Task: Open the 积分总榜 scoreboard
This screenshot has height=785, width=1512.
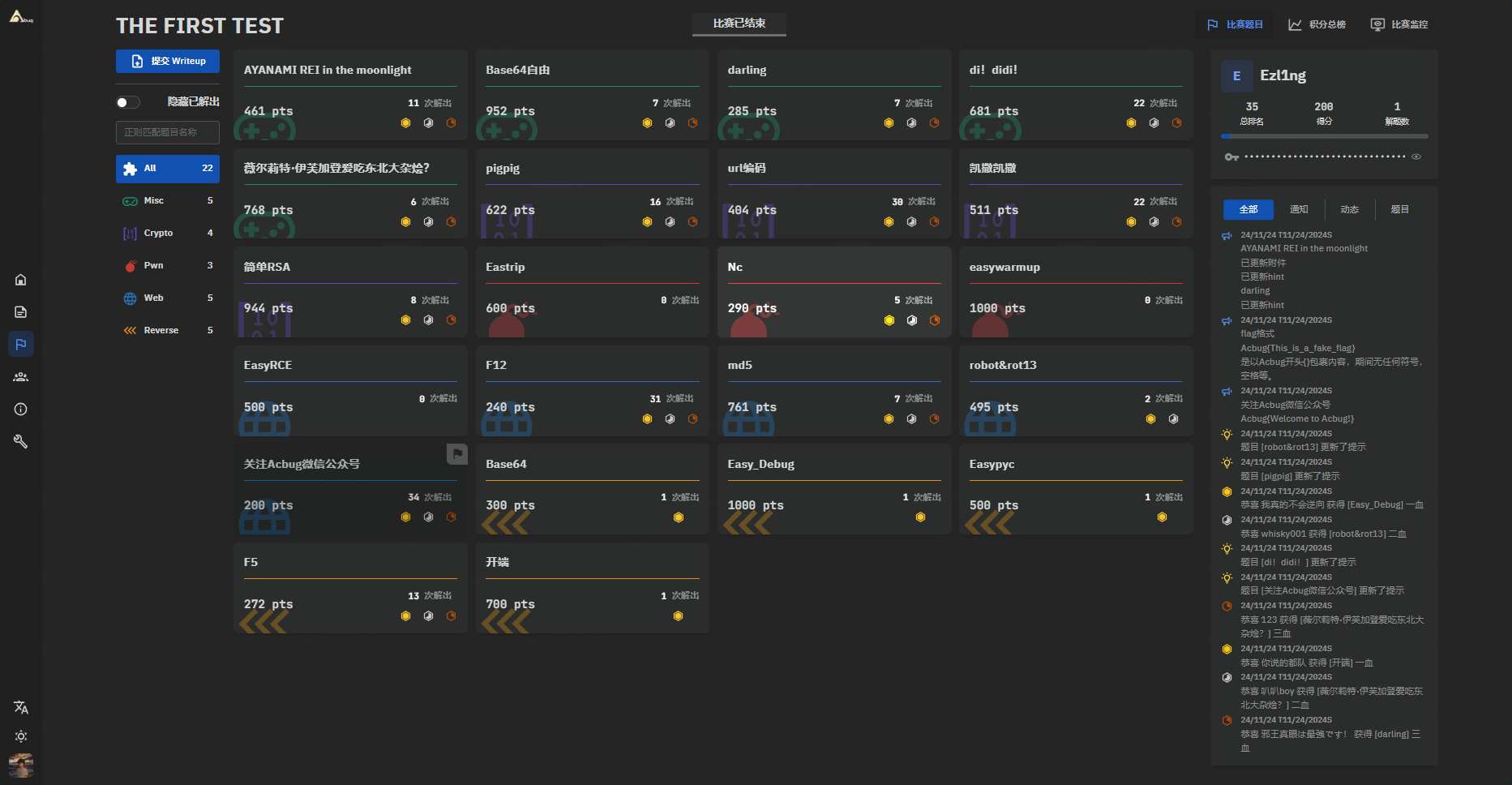Action: (1317, 25)
